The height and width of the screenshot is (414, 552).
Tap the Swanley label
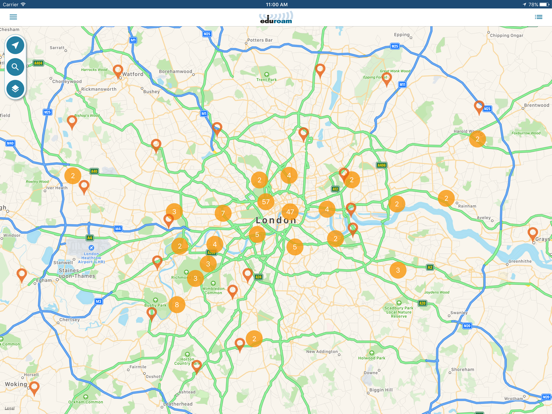[x=459, y=313]
